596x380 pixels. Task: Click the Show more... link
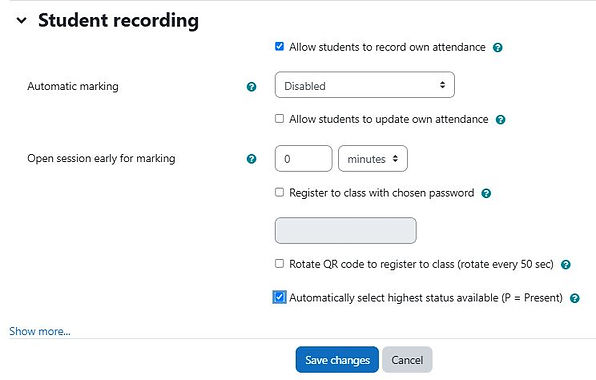tap(40, 331)
